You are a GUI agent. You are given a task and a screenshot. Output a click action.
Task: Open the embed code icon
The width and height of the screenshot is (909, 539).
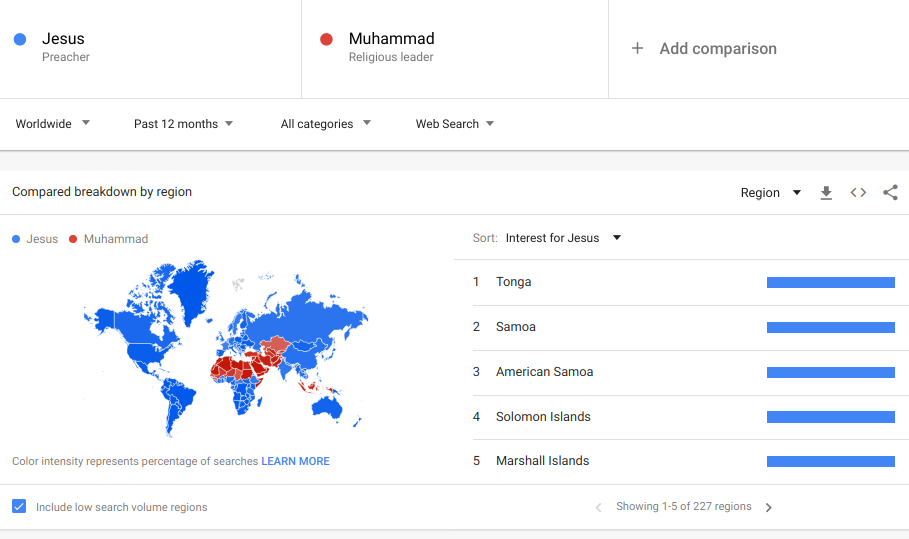click(858, 192)
